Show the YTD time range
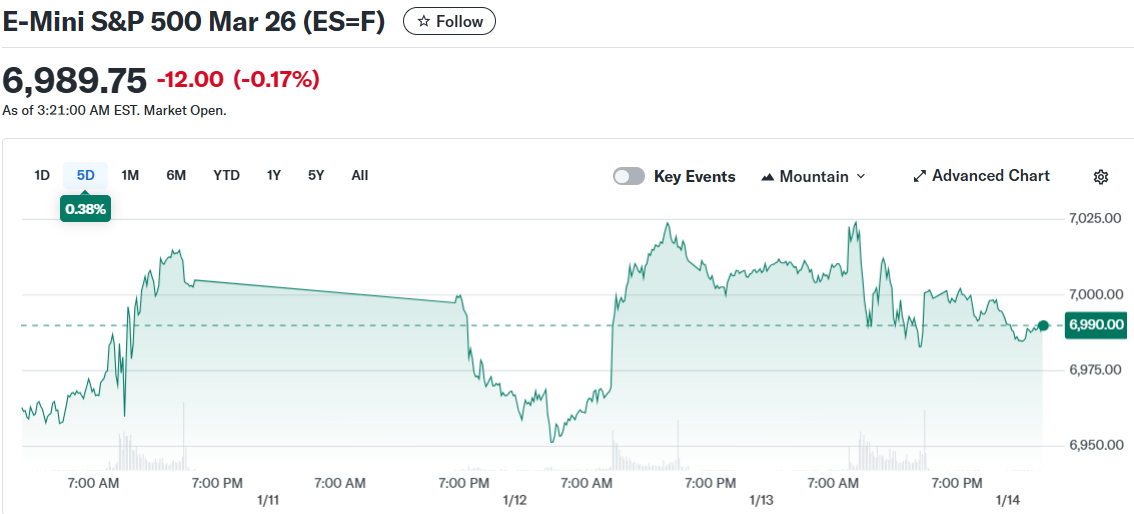This screenshot has height=514, width=1134. pos(226,175)
